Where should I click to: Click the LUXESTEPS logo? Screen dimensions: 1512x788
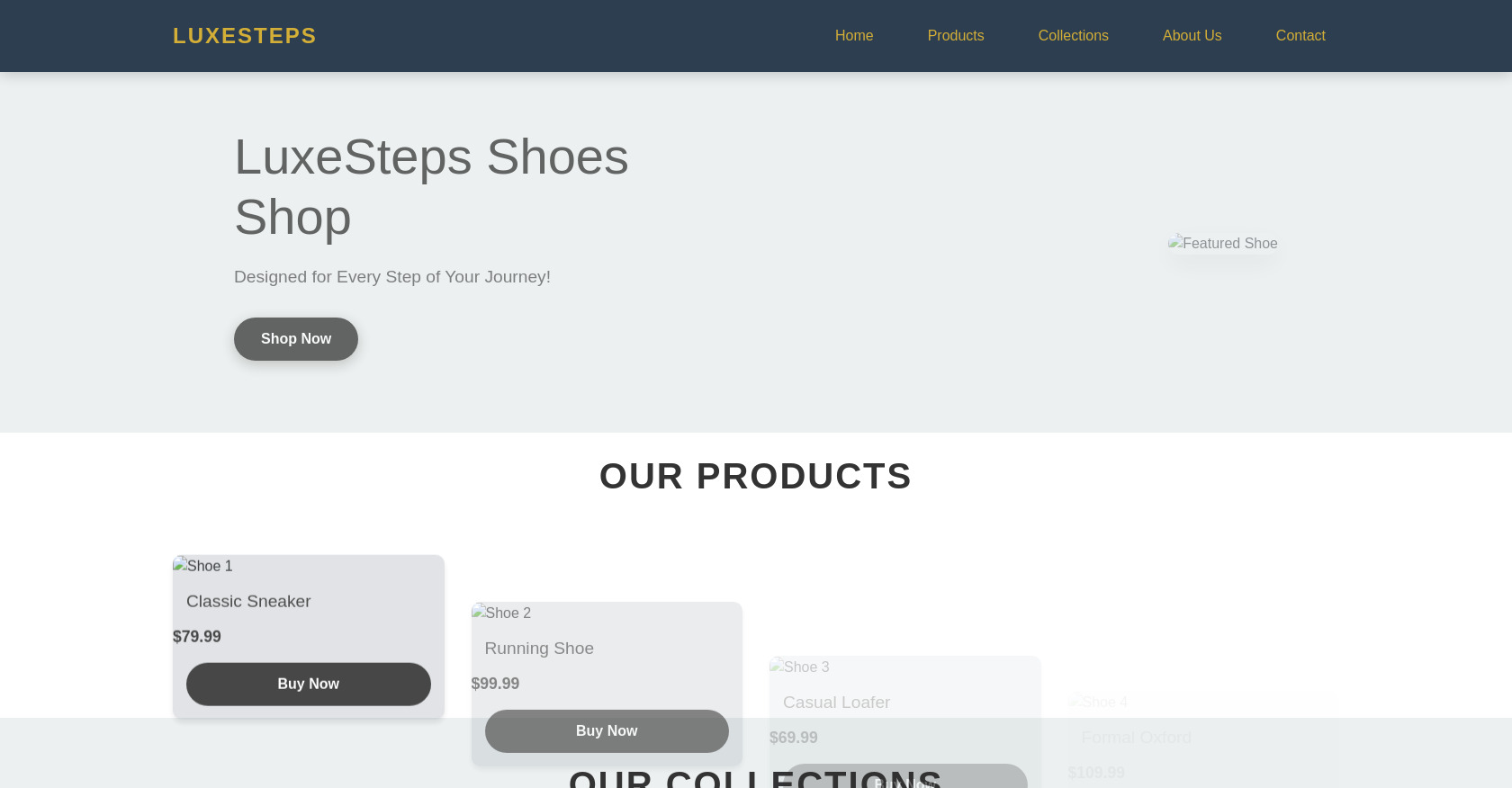click(x=244, y=35)
